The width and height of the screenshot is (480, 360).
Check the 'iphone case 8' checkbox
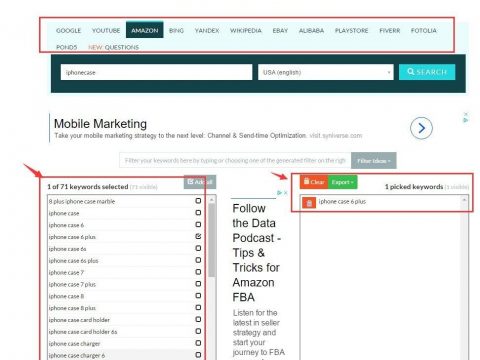pos(198,296)
